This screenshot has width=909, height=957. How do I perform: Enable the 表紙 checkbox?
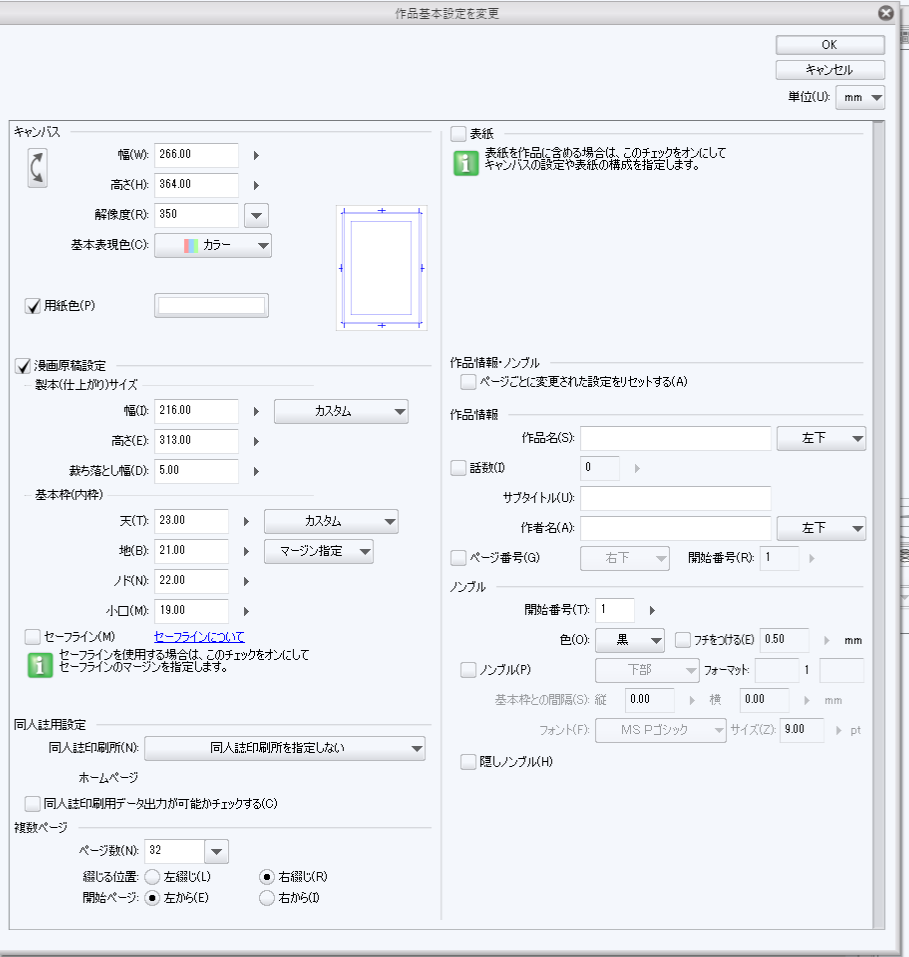click(x=458, y=133)
